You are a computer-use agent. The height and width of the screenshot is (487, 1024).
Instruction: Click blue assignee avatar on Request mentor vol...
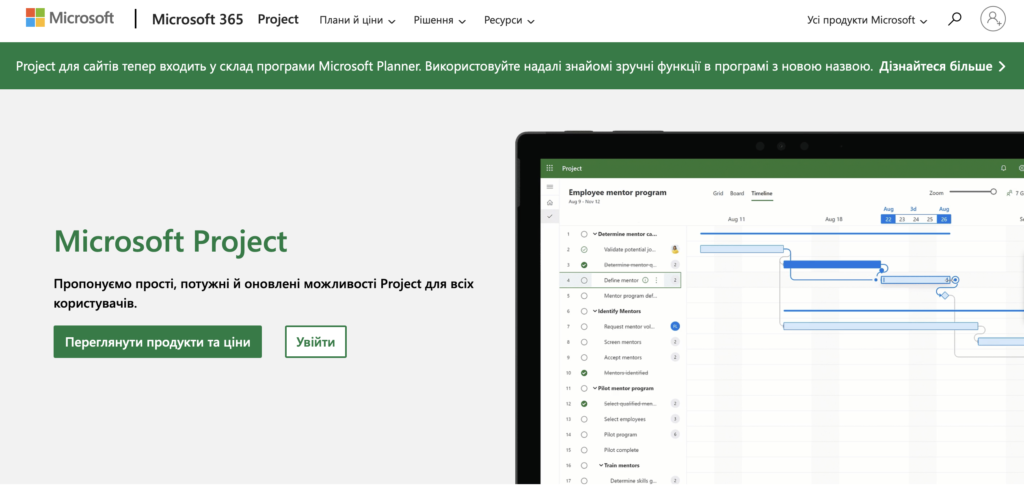pos(675,326)
